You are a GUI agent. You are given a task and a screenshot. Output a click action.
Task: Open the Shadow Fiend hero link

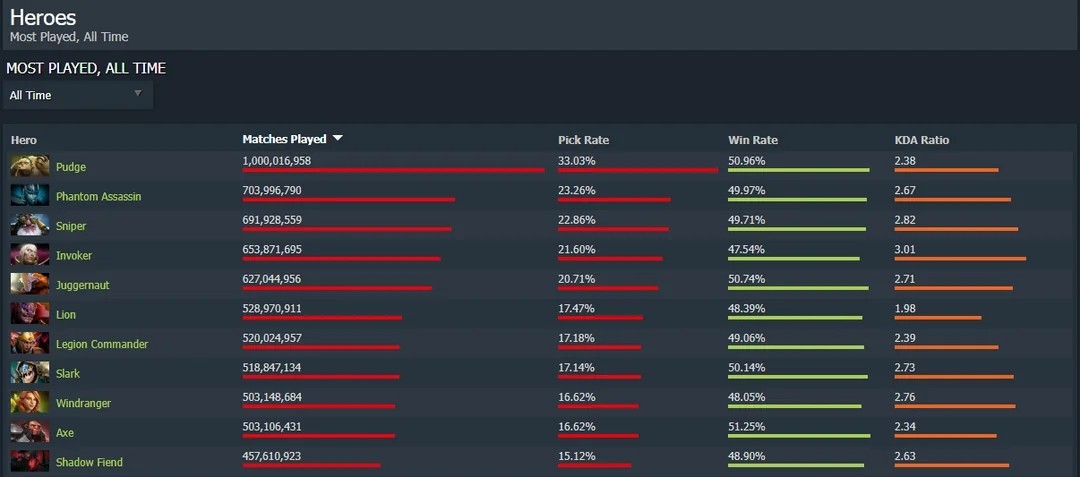(x=90, y=463)
